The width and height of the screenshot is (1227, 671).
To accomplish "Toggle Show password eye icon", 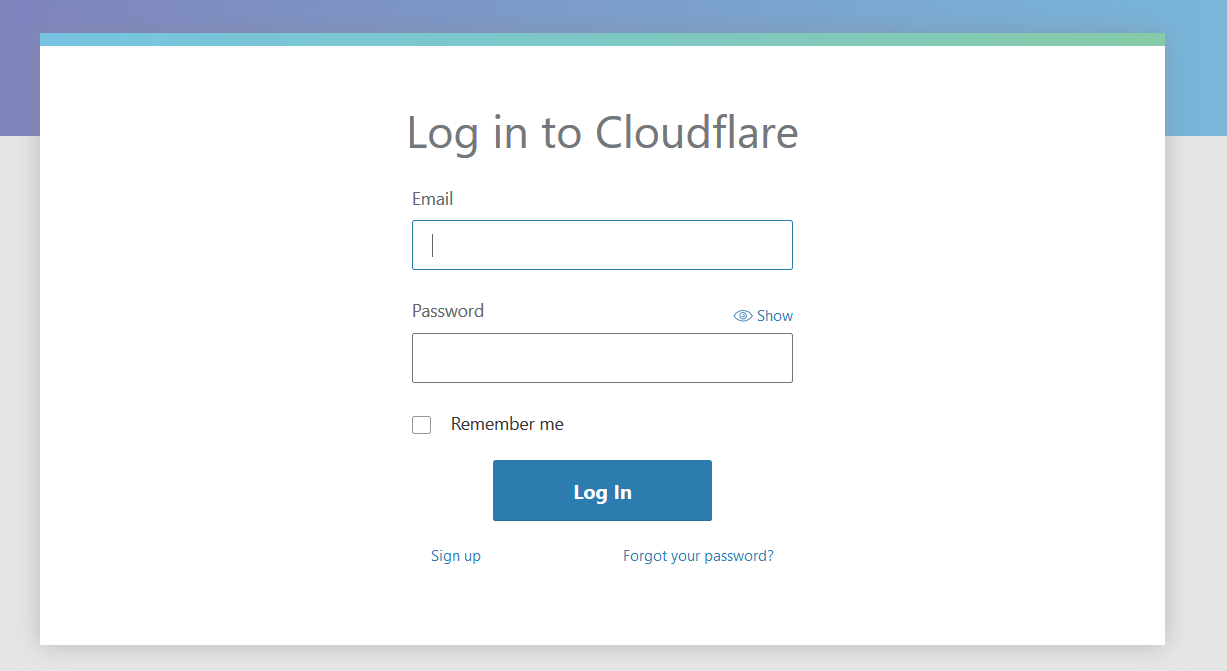I will (x=743, y=316).
